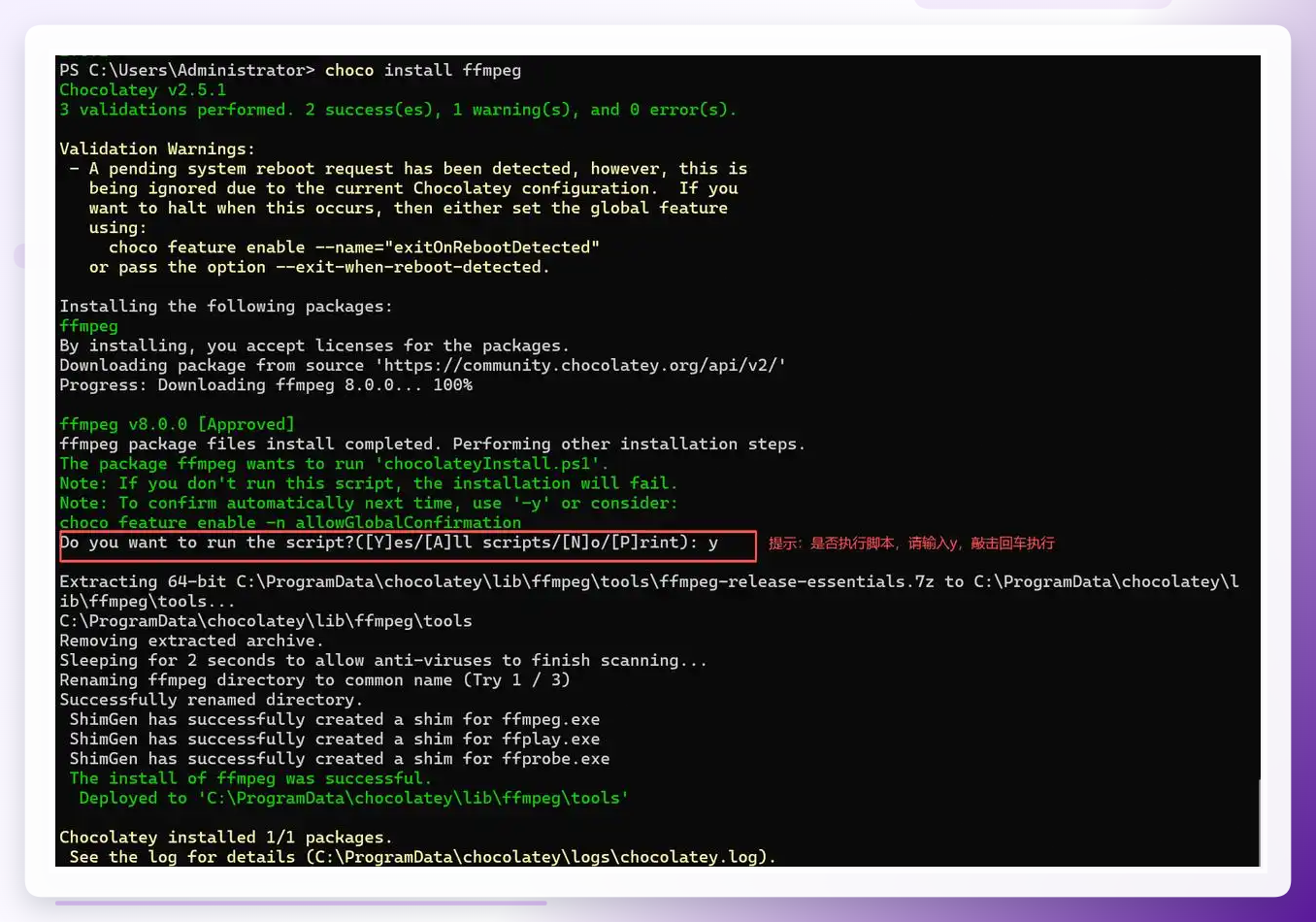Viewport: 1316px width, 922px height.
Task: Click the 'Progress: Downloading ffmpeg 8.0.0... 100%' line
Action: 266,385
